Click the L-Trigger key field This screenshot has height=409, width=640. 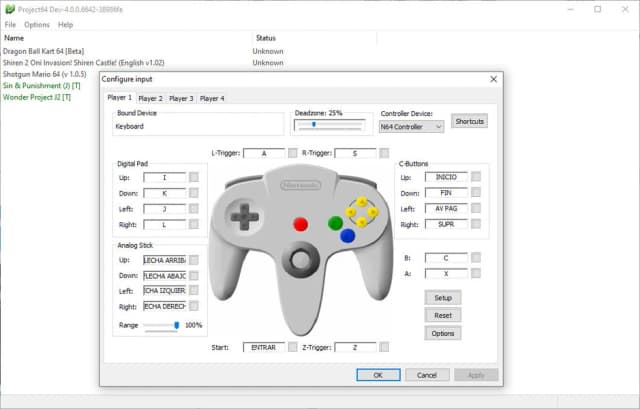pyautogui.click(x=264, y=153)
